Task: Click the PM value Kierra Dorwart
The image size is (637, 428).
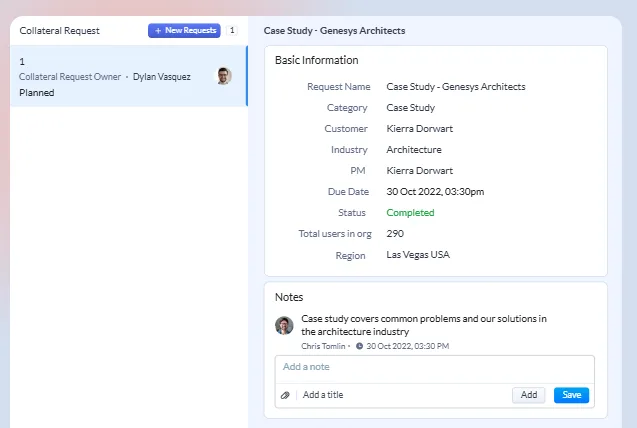Action: coord(419,171)
